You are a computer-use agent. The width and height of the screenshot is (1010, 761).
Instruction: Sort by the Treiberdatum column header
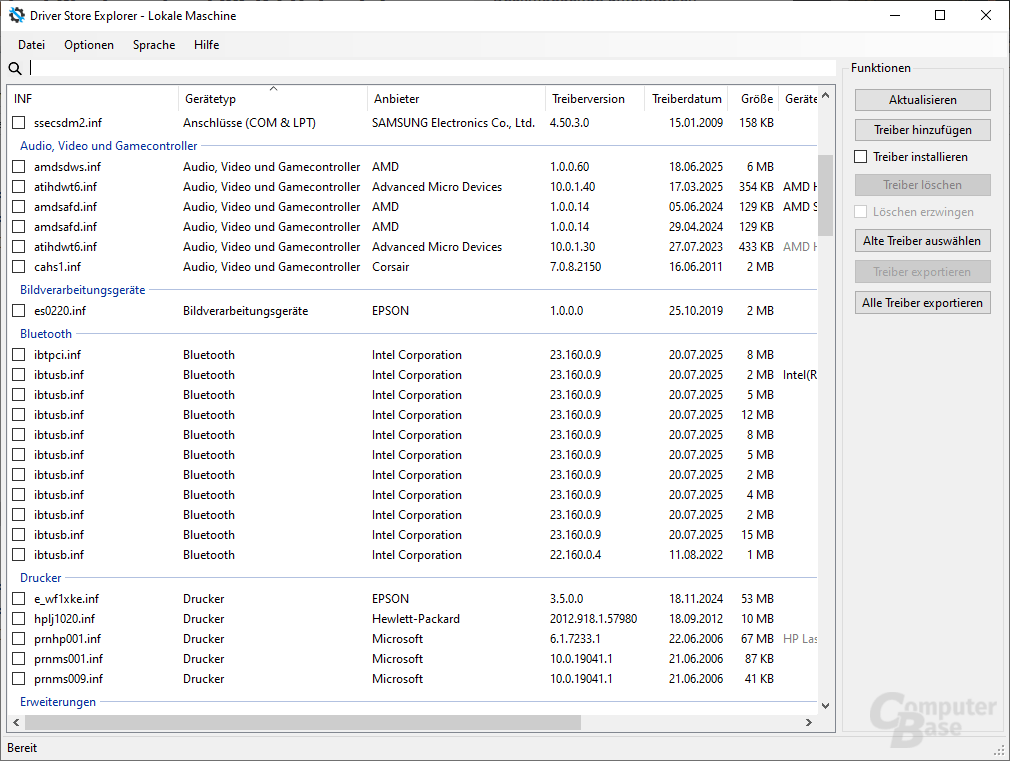(686, 98)
